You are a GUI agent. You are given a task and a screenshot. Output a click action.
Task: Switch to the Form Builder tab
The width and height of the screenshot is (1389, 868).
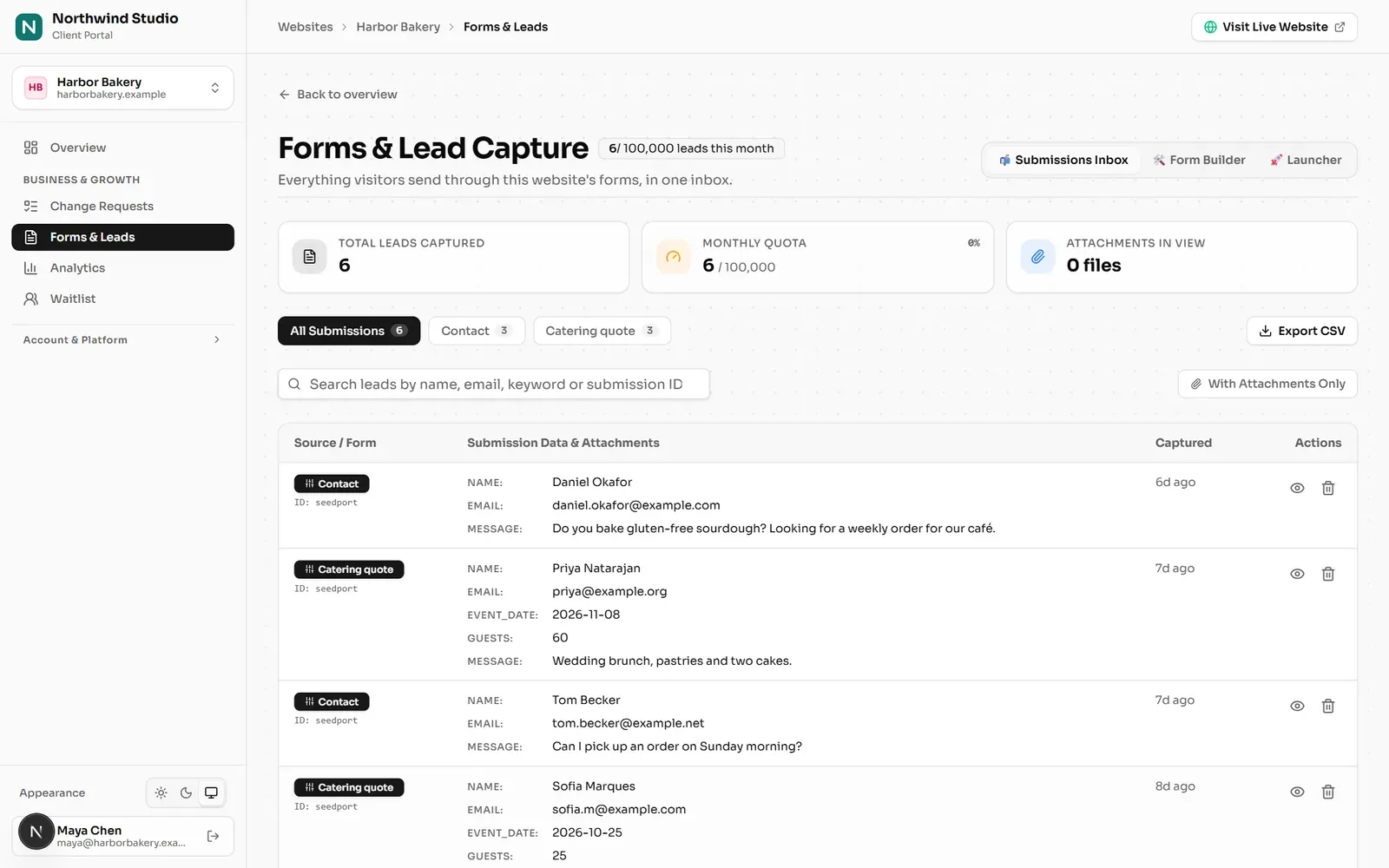[x=1199, y=160]
